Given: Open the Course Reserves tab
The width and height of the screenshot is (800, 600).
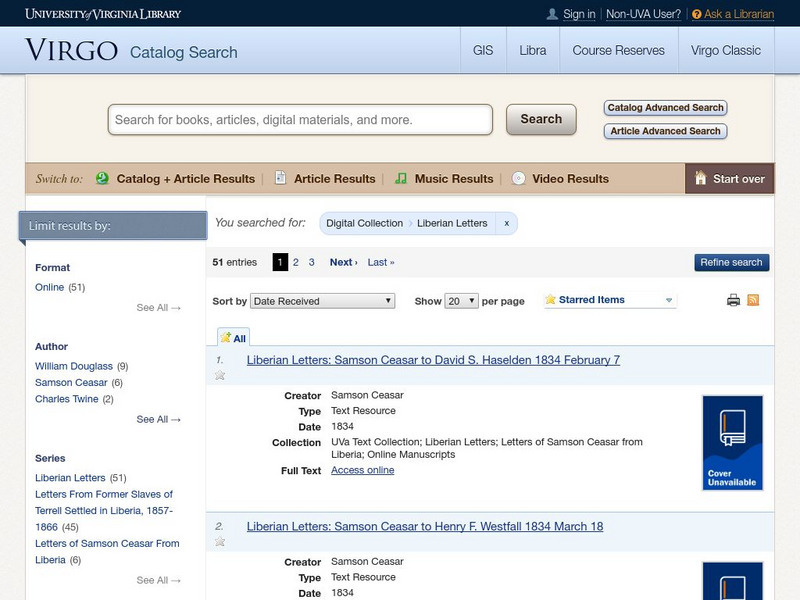Looking at the screenshot, I should click(618, 50).
